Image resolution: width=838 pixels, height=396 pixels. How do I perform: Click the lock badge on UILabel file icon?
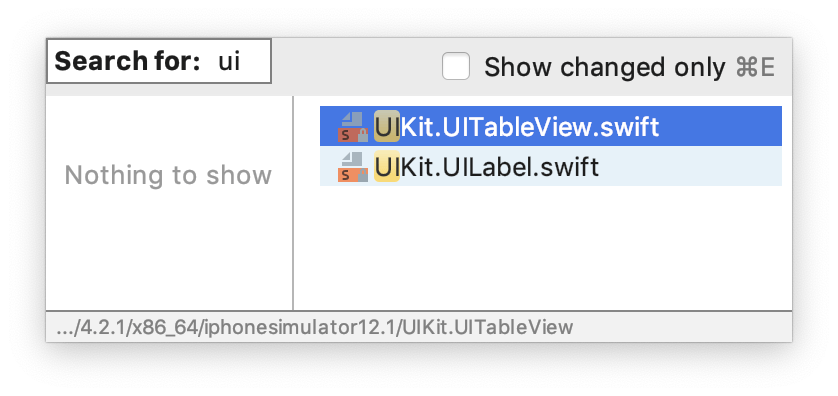click(x=363, y=176)
